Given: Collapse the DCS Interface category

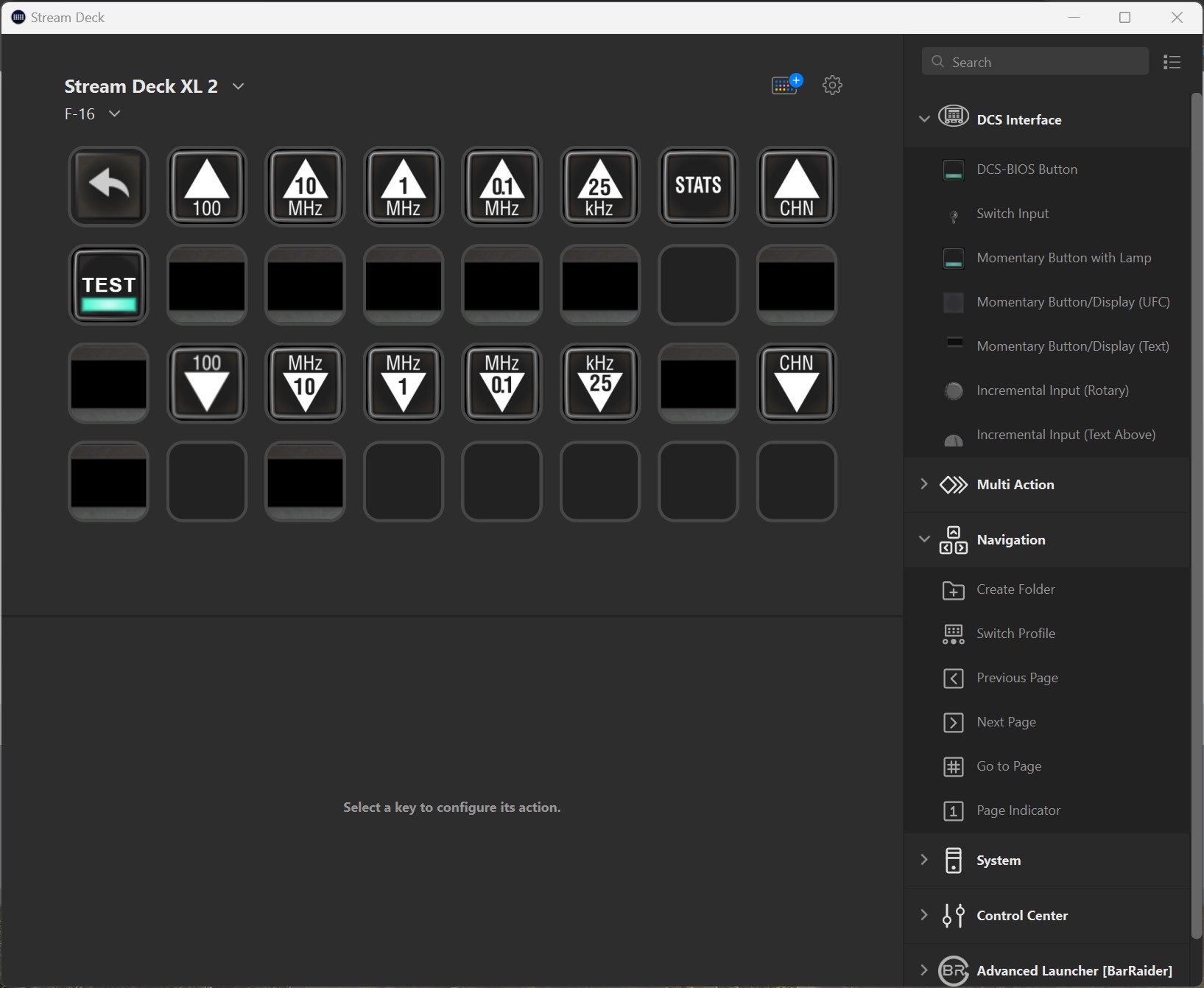Looking at the screenshot, I should click(x=924, y=119).
